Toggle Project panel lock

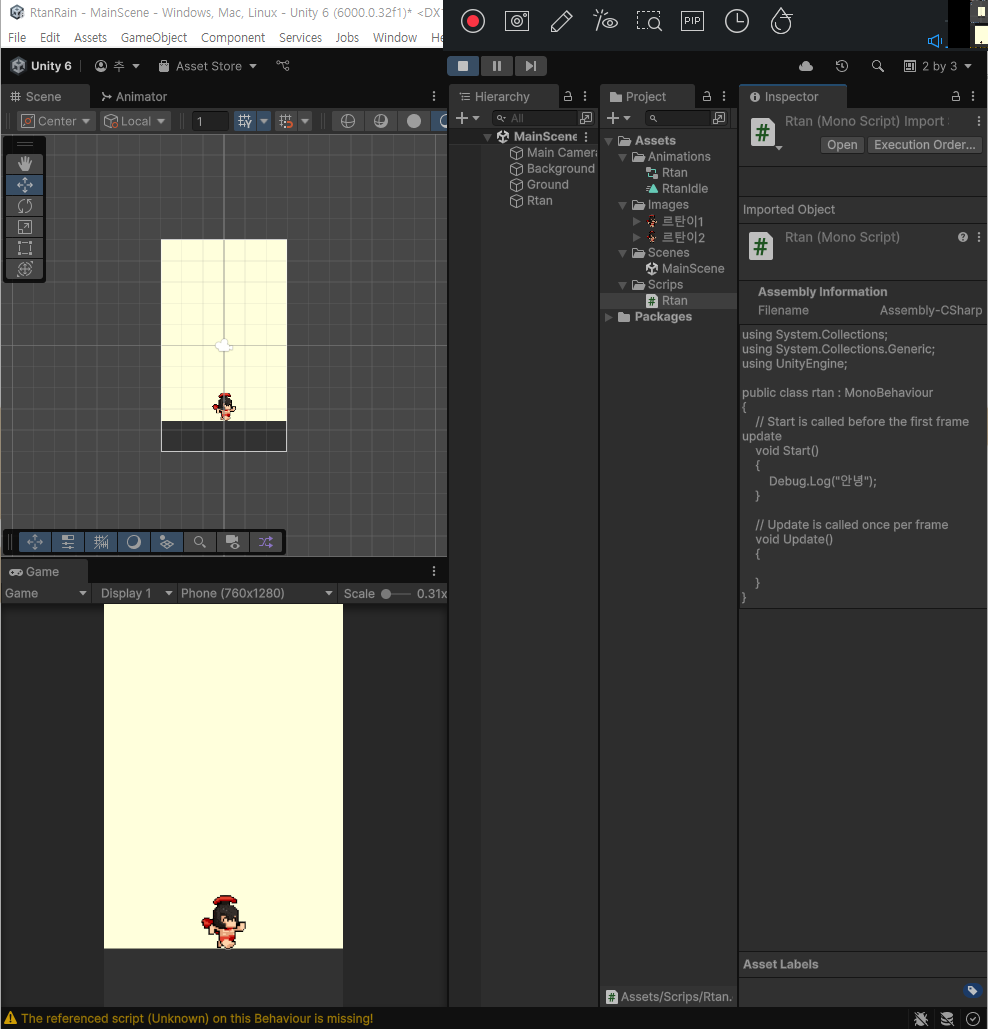point(707,96)
